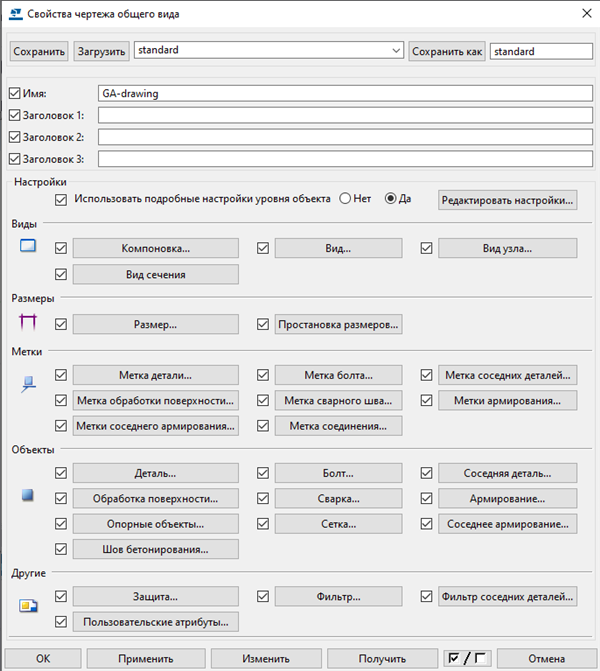Toggle all checkboxes on/off button
This screenshot has width=600, height=671.
(467, 658)
